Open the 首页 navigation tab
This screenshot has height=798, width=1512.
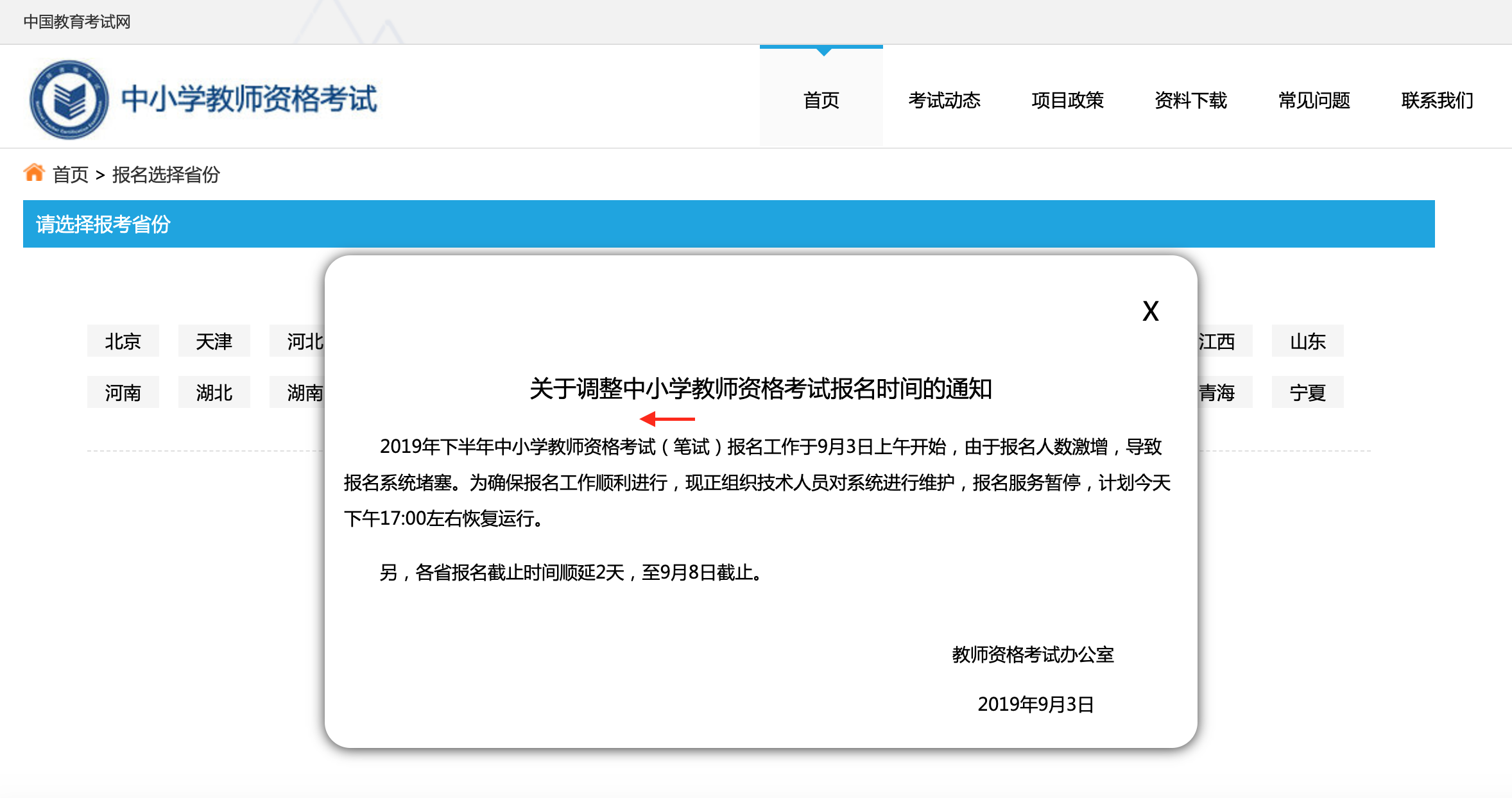pyautogui.click(x=821, y=100)
